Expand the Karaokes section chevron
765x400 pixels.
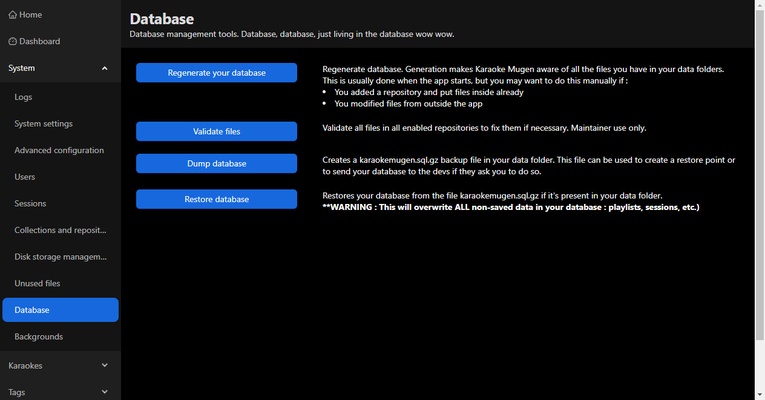(104, 365)
